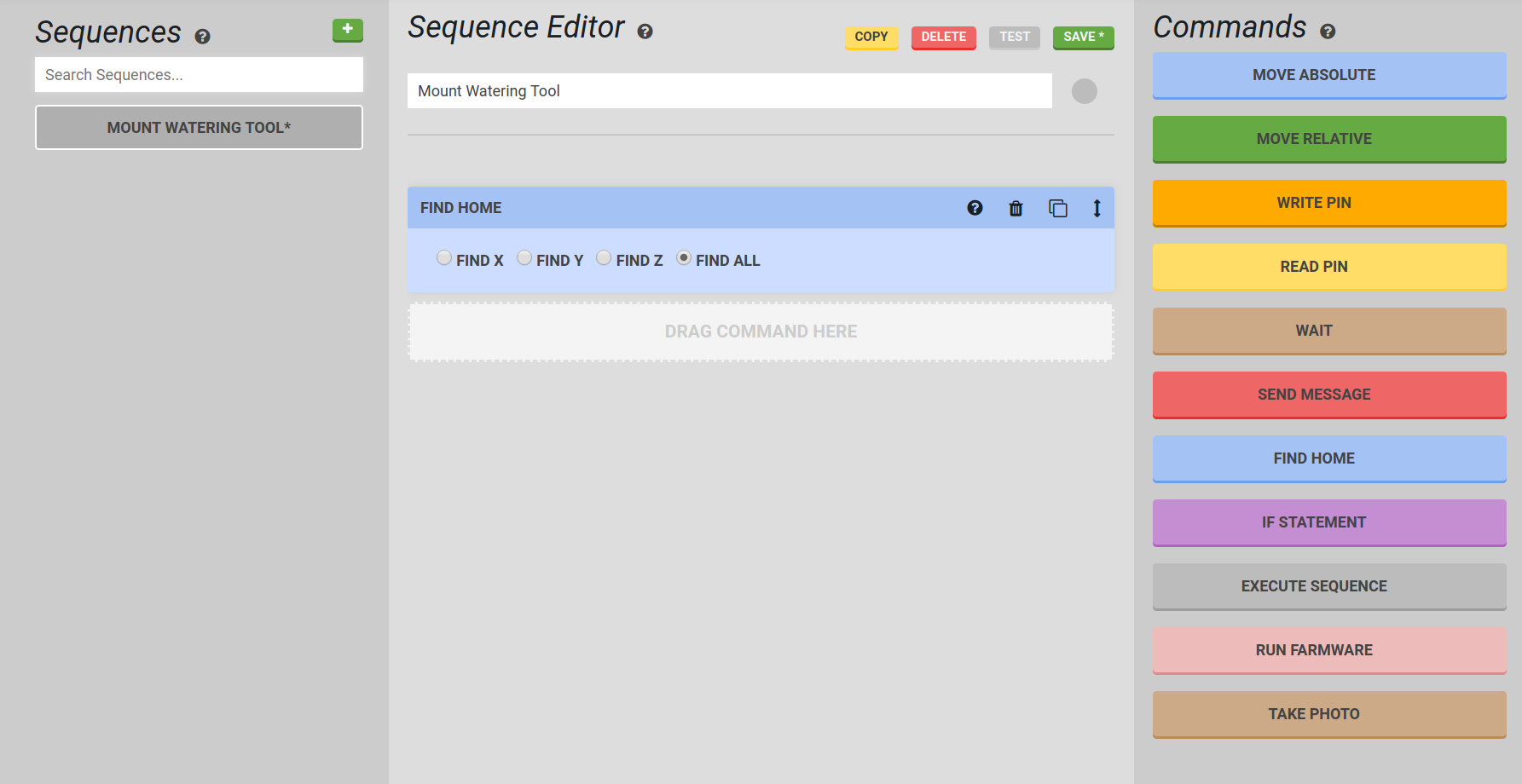Screen dimensions: 1522x784
Task: Add a MOVE RELATIVE command
Action: (x=1328, y=139)
